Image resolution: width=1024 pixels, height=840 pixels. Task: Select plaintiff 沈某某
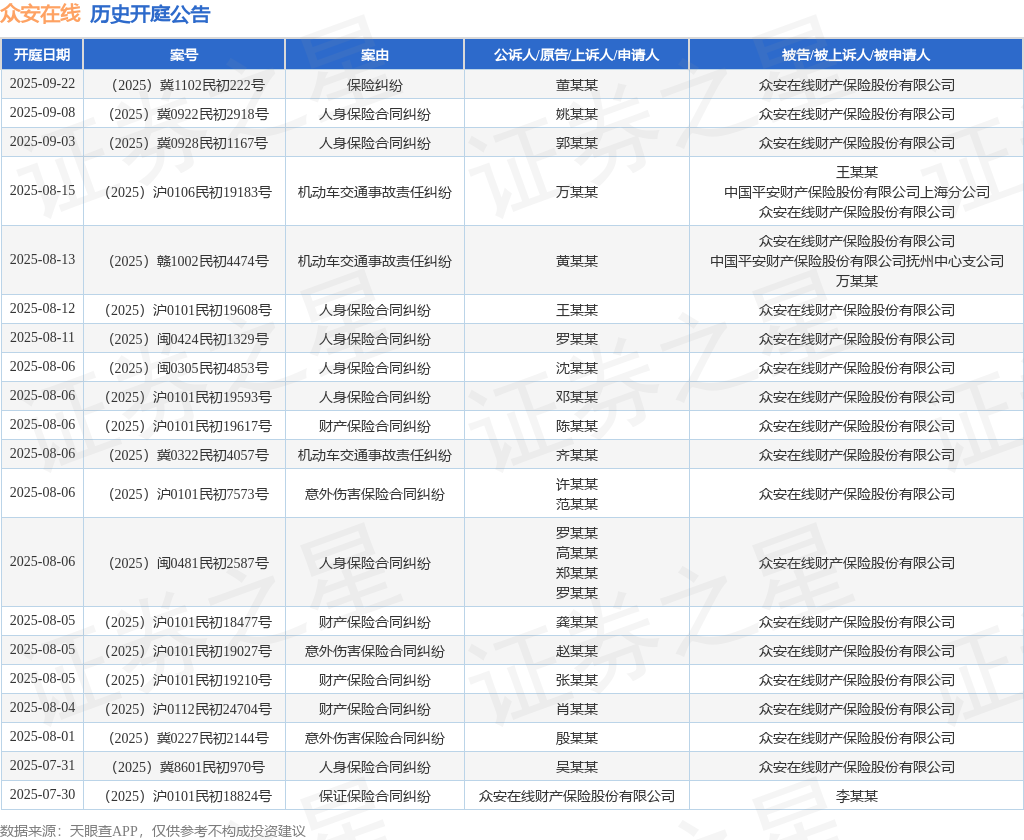coord(577,368)
